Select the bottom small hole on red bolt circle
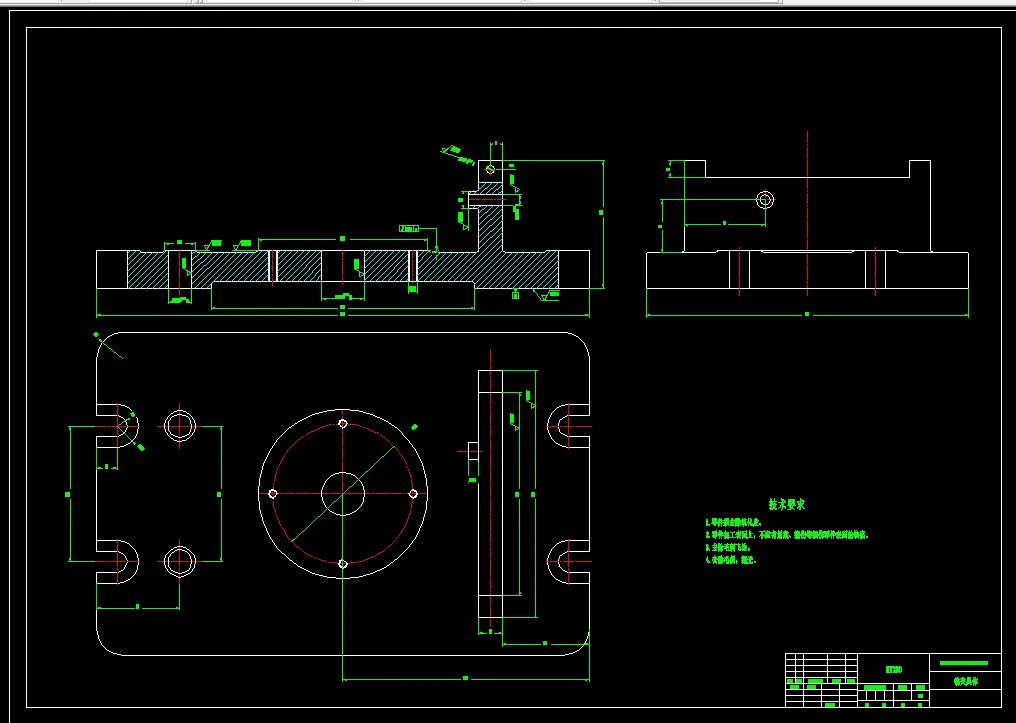This screenshot has height=723, width=1016. [x=343, y=564]
